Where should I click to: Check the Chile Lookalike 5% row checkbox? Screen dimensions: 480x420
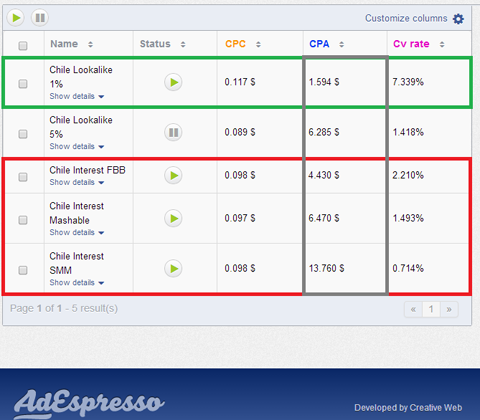point(23,134)
